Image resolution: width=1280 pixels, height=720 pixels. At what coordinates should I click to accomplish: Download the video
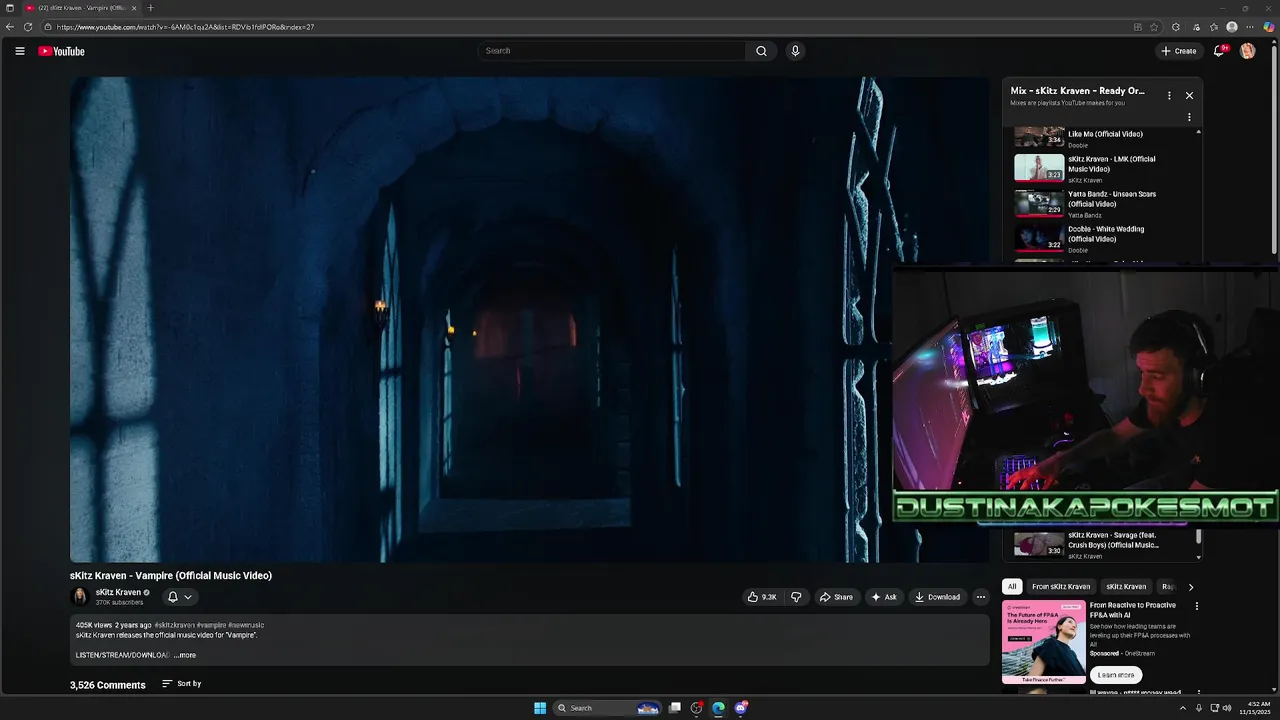tap(938, 597)
